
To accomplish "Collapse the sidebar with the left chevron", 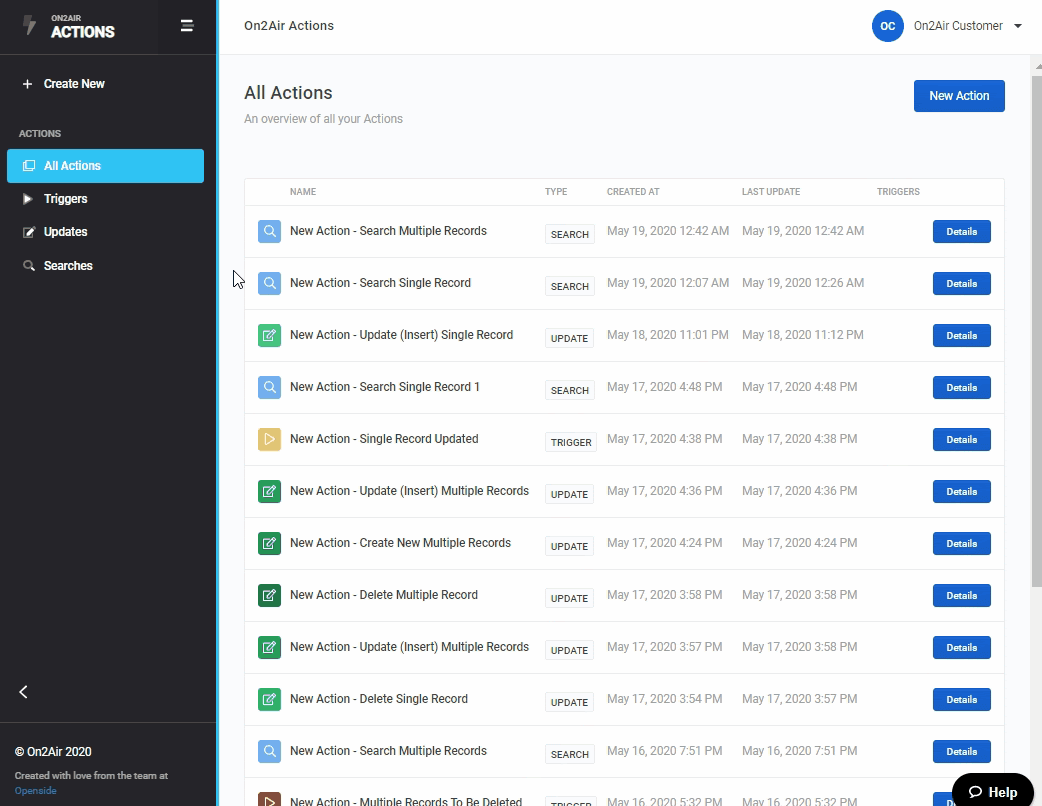I will (24, 692).
